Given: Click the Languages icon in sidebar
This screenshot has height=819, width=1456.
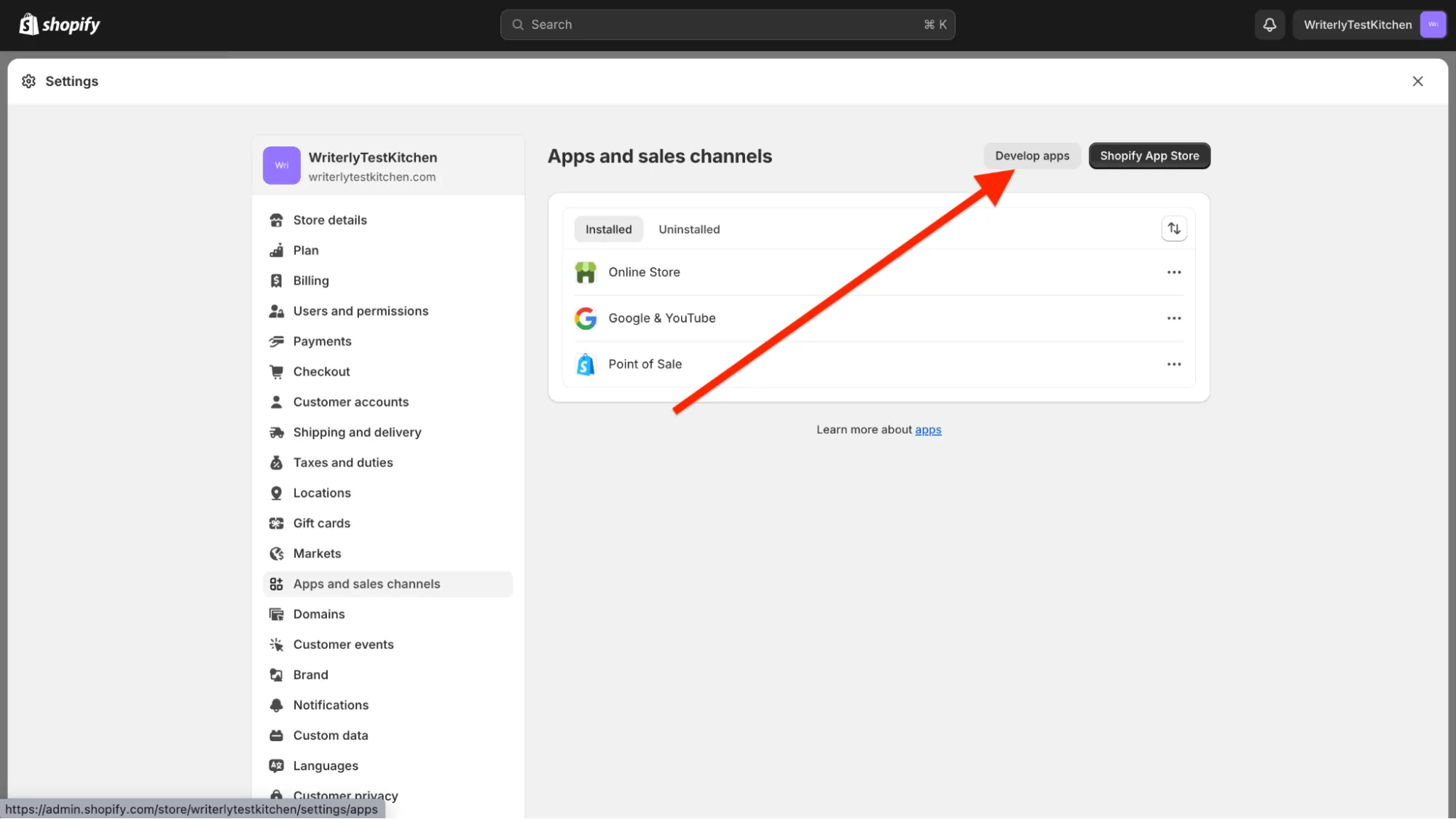Looking at the screenshot, I should (276, 766).
